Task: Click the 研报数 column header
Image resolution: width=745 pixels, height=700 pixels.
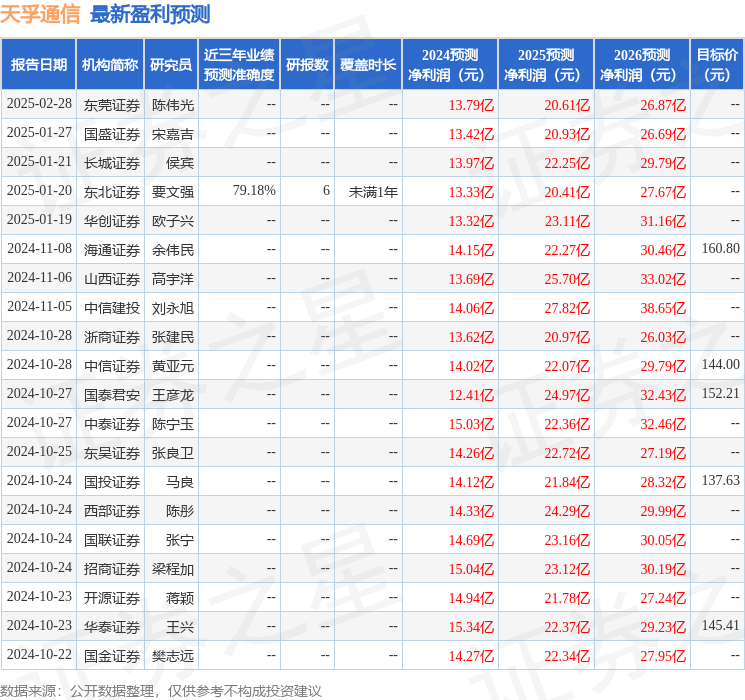Action: 307,65
